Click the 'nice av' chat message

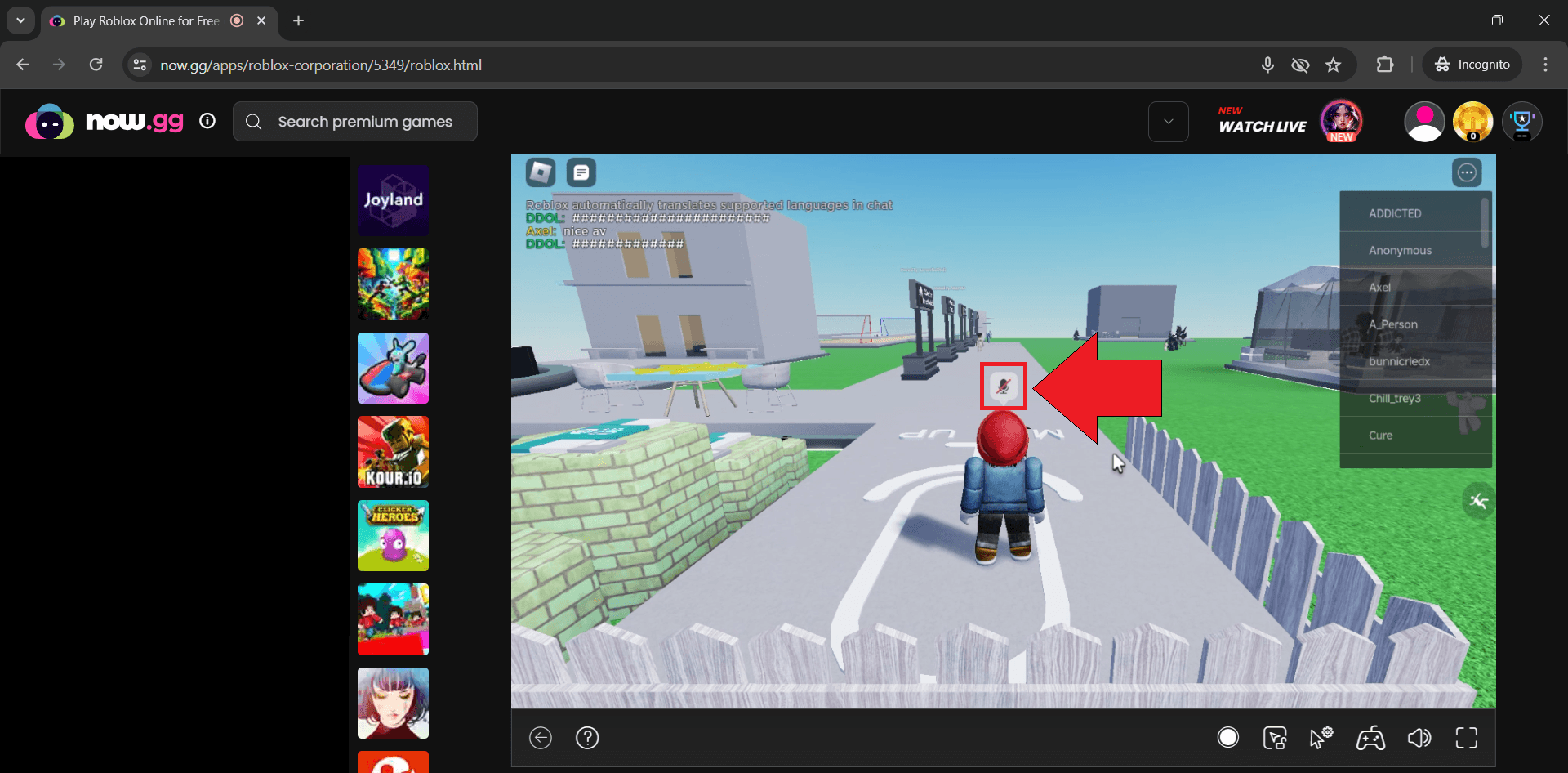pyautogui.click(x=585, y=231)
